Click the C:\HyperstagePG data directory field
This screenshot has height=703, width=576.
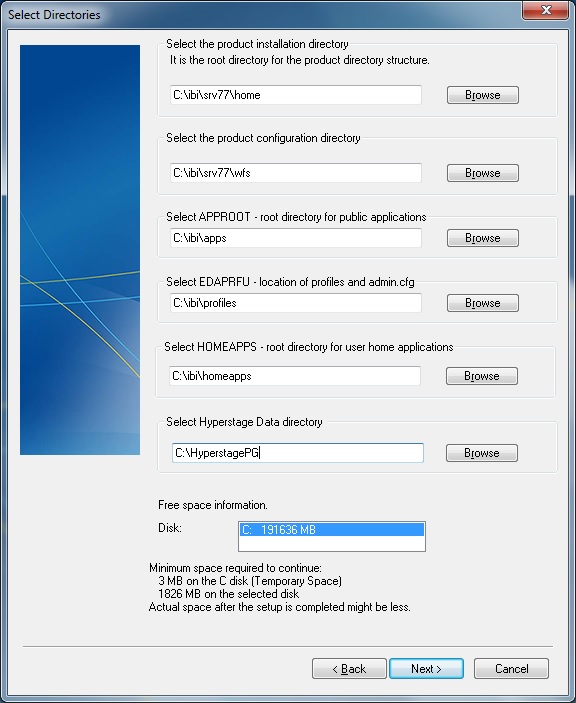tap(298, 453)
